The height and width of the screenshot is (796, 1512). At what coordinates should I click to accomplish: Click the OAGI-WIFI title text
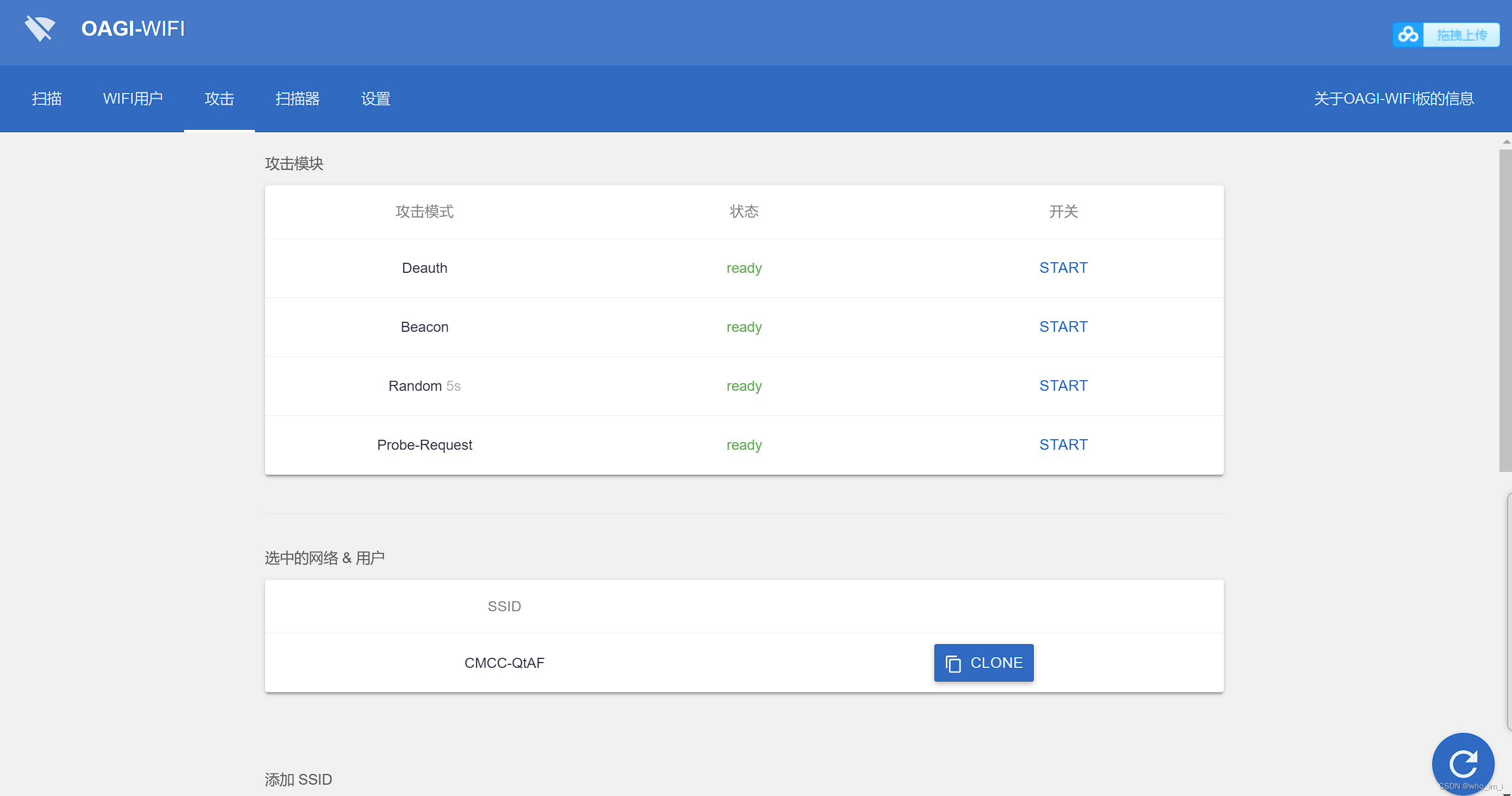pos(133,29)
